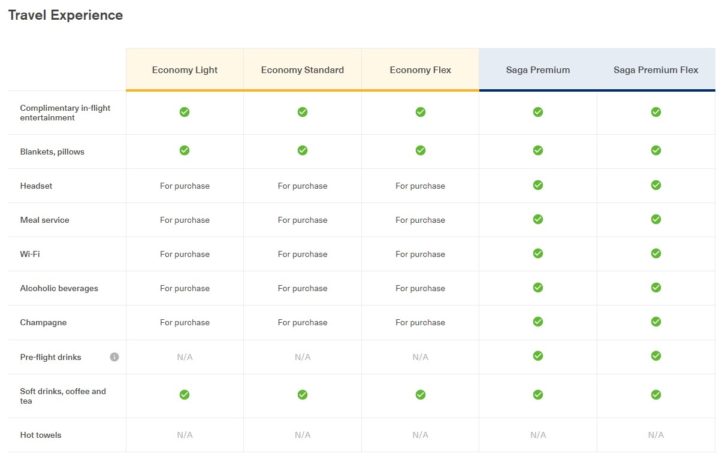Click the Saga Premium Flex checkmark for Pre-flight drinks
The height and width of the screenshot is (463, 728).
pos(656,356)
